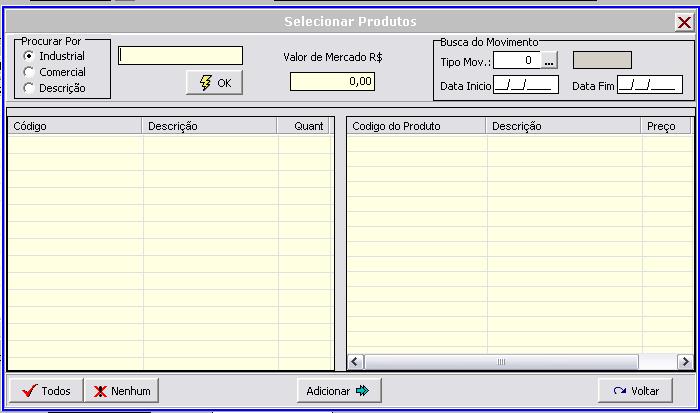Click the Codigo do Produto column header
The height and width of the screenshot is (413, 700).
tap(416, 126)
